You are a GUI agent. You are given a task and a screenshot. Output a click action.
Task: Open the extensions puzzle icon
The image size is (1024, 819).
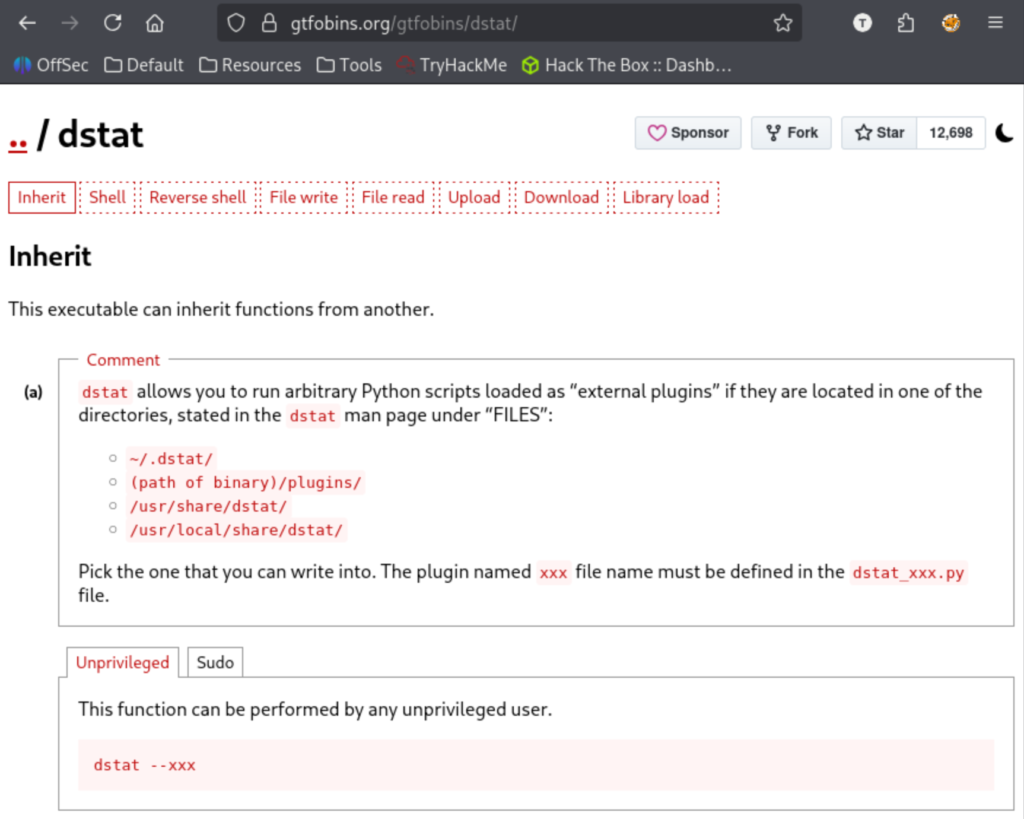click(905, 23)
